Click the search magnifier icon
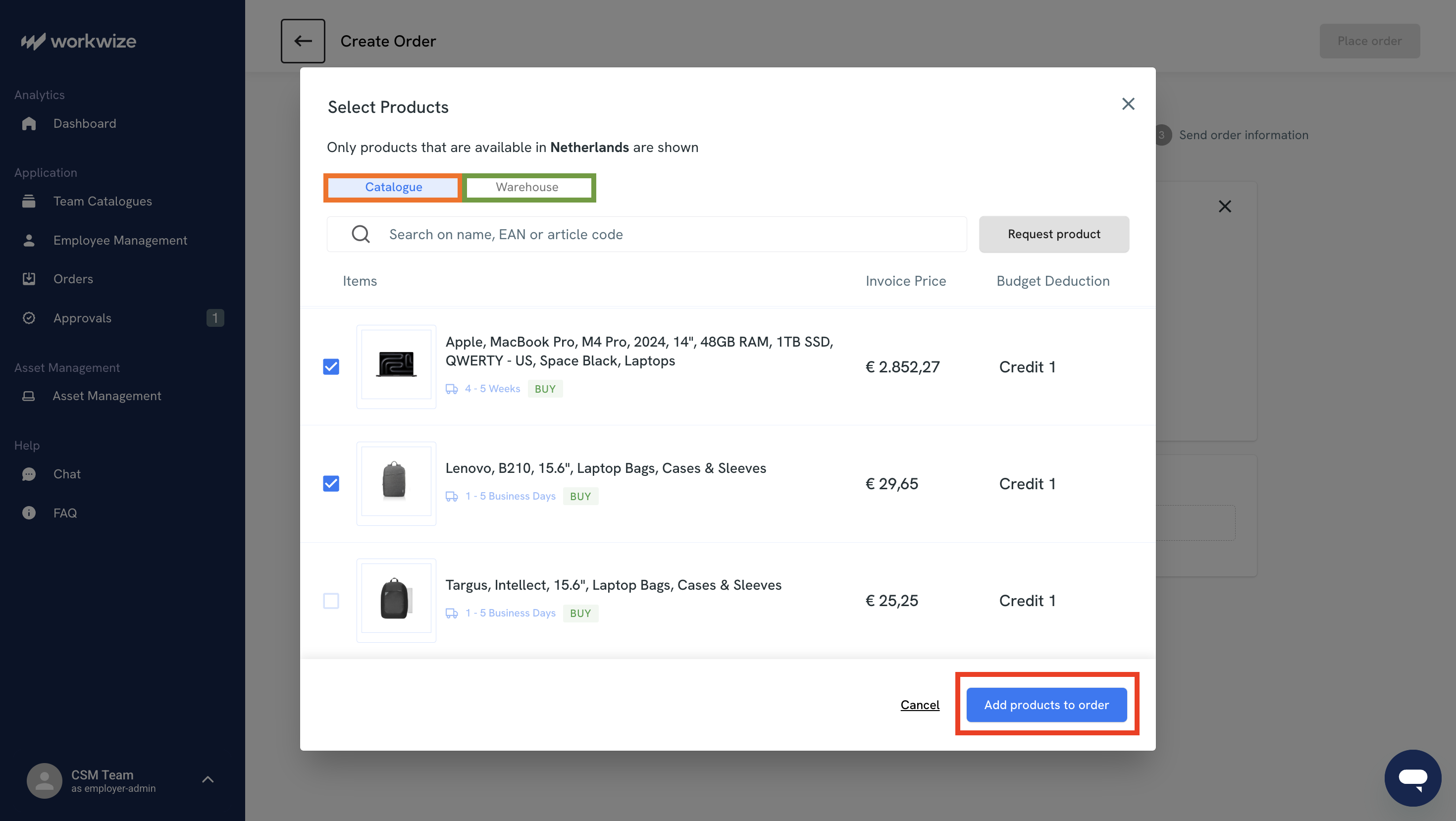 (361, 234)
